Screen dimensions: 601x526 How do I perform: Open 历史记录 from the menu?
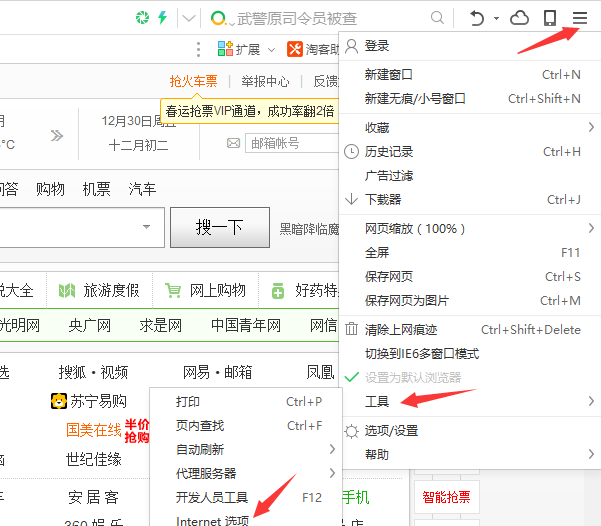click(470, 151)
